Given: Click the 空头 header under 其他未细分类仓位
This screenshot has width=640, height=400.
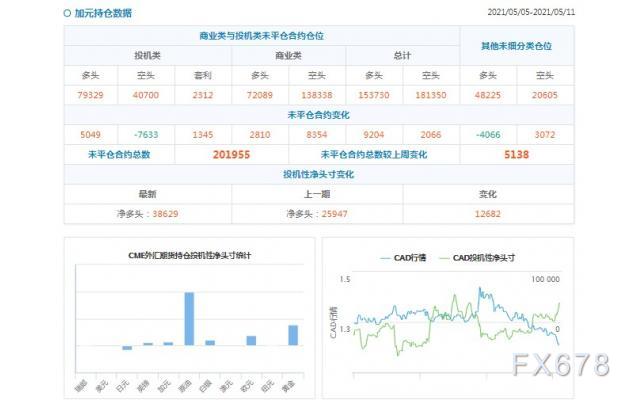Looking at the screenshot, I should click(545, 76).
